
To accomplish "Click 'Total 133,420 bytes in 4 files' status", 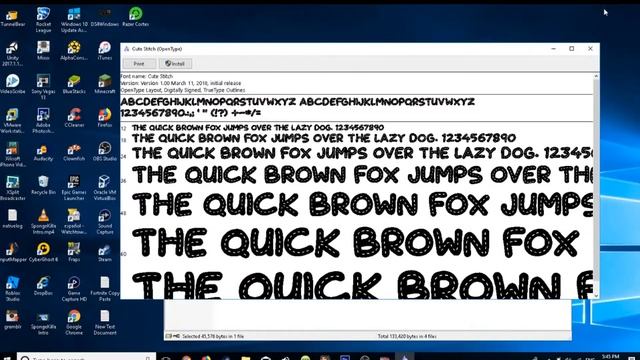I will 407,336.
